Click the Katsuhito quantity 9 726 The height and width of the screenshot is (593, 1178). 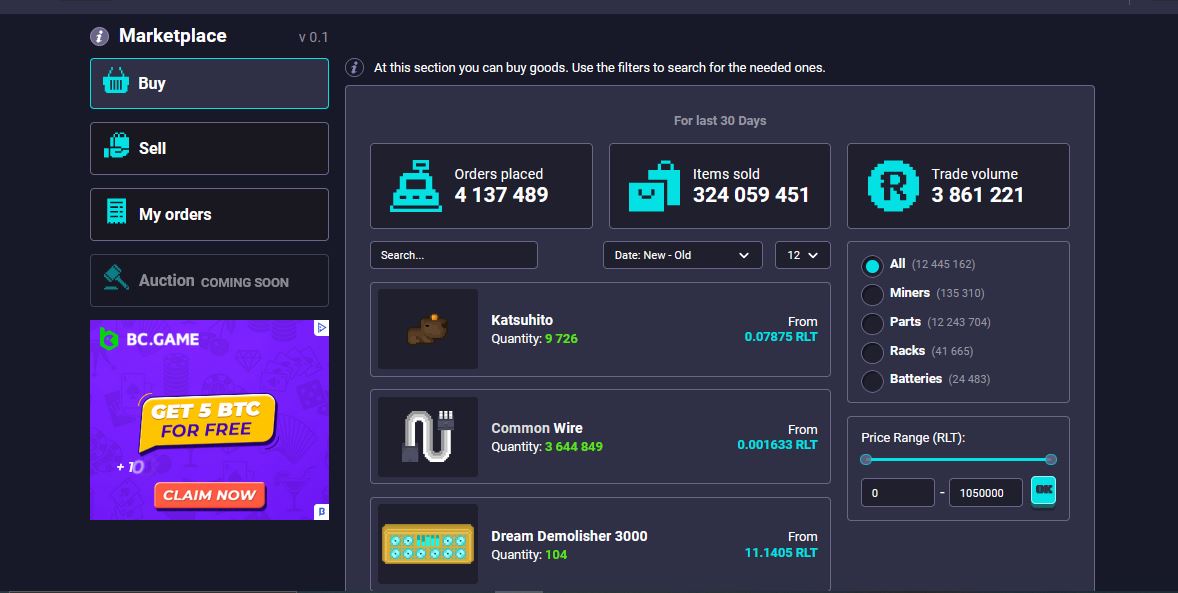pos(561,339)
